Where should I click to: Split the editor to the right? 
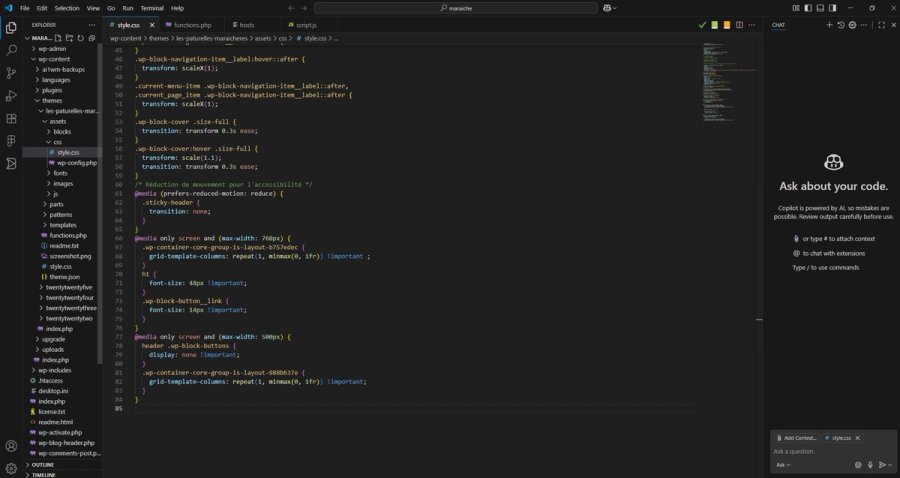(739, 25)
